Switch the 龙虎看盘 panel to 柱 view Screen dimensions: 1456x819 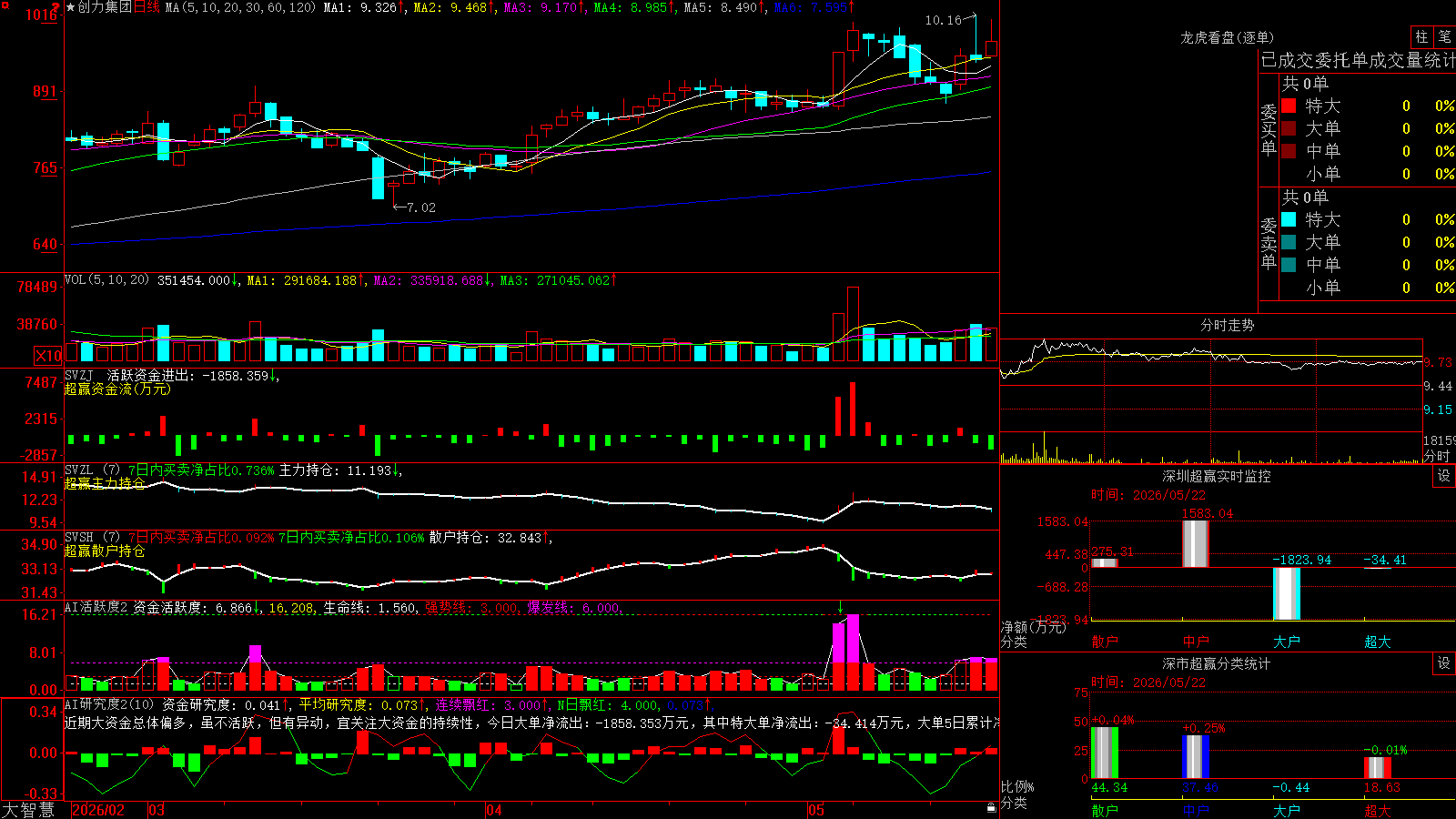[1421, 37]
